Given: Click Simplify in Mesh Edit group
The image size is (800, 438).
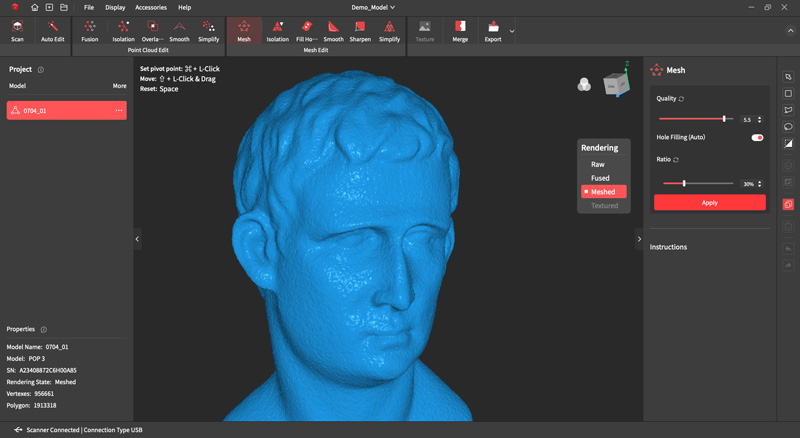Looking at the screenshot, I should (x=389, y=31).
